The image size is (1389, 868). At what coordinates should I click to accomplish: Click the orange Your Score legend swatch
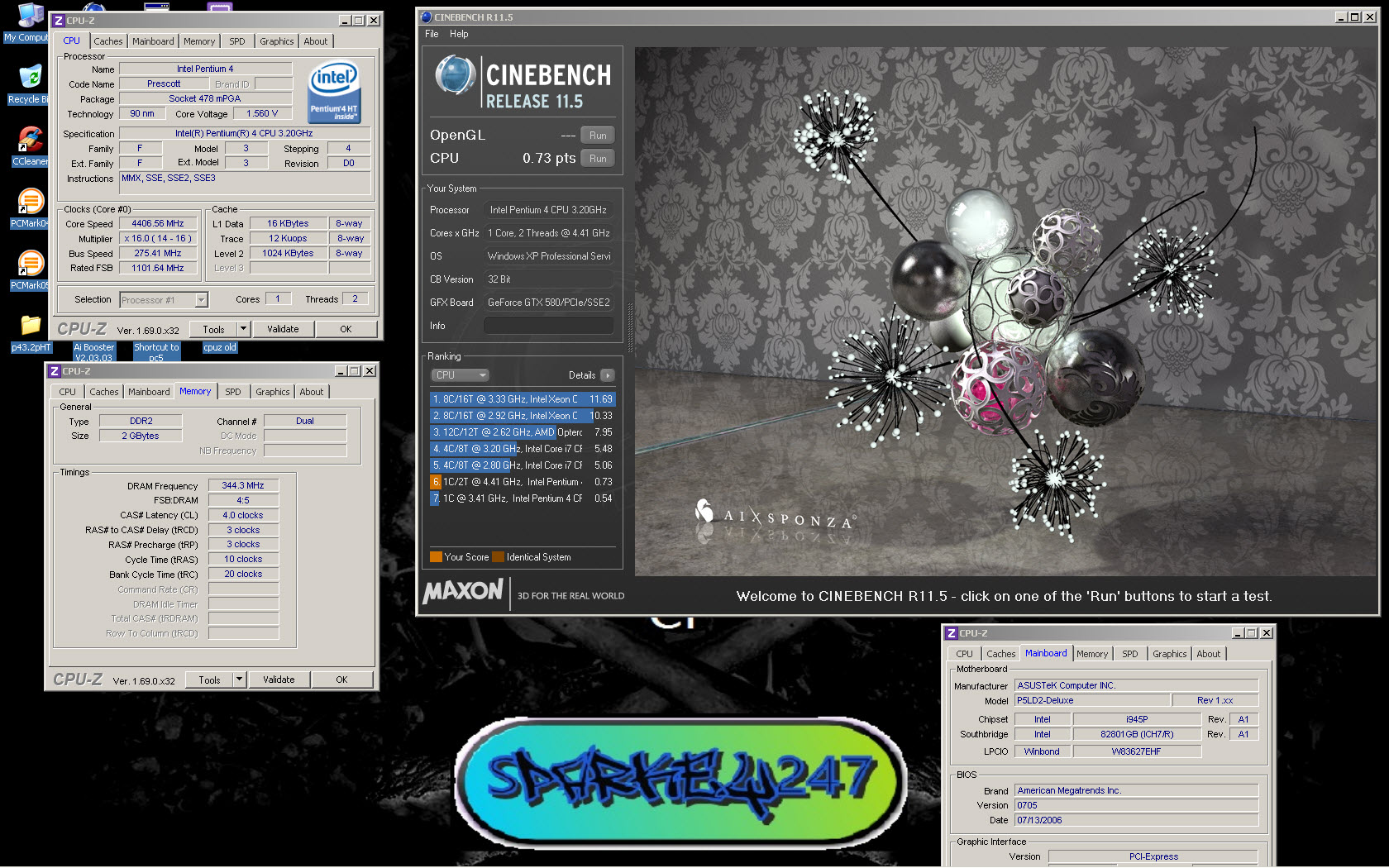tap(436, 557)
